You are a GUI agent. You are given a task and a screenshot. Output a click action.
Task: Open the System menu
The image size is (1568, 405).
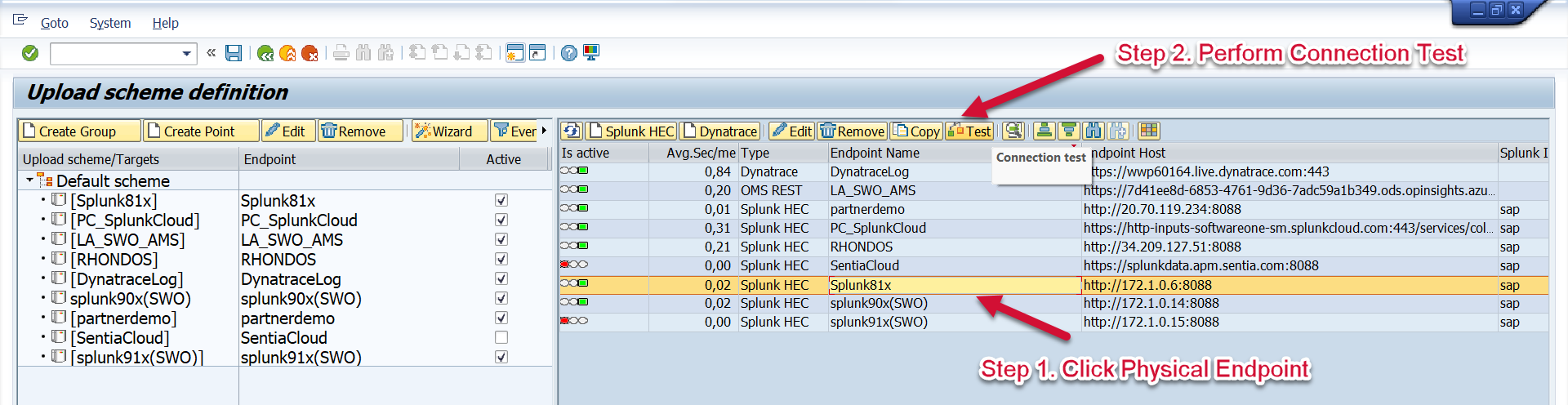pyautogui.click(x=109, y=23)
